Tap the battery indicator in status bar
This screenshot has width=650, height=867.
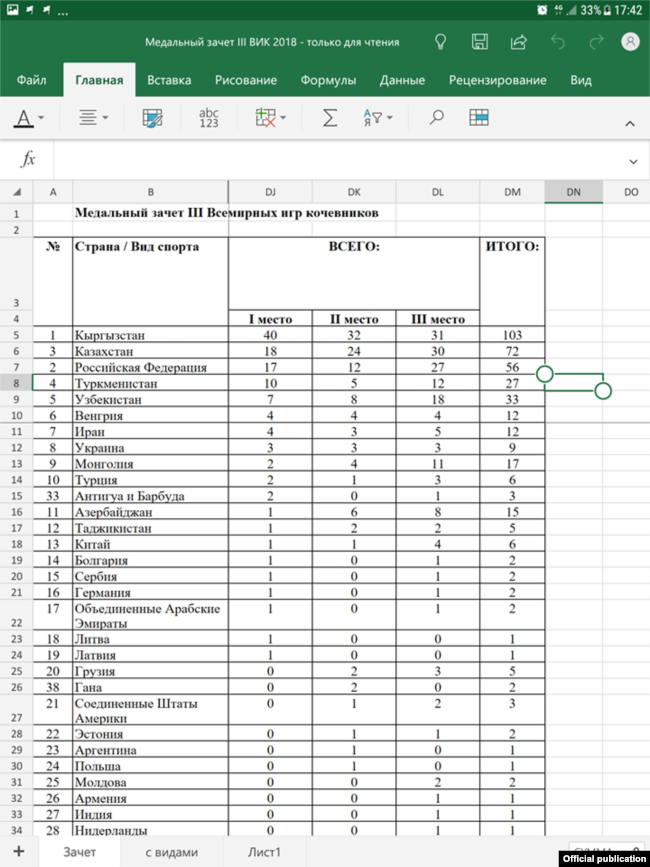point(607,10)
